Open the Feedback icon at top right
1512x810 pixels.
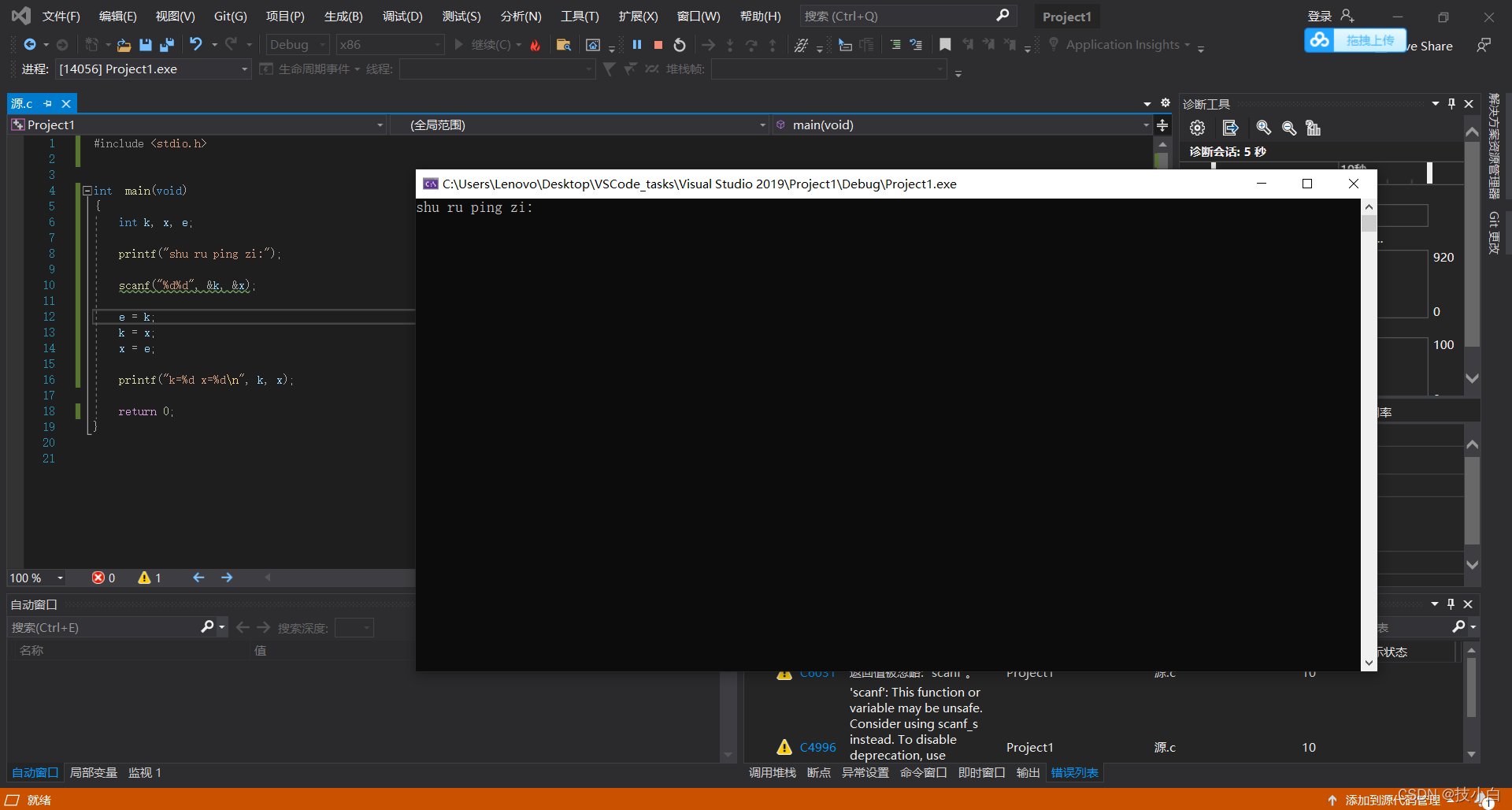[1484, 45]
